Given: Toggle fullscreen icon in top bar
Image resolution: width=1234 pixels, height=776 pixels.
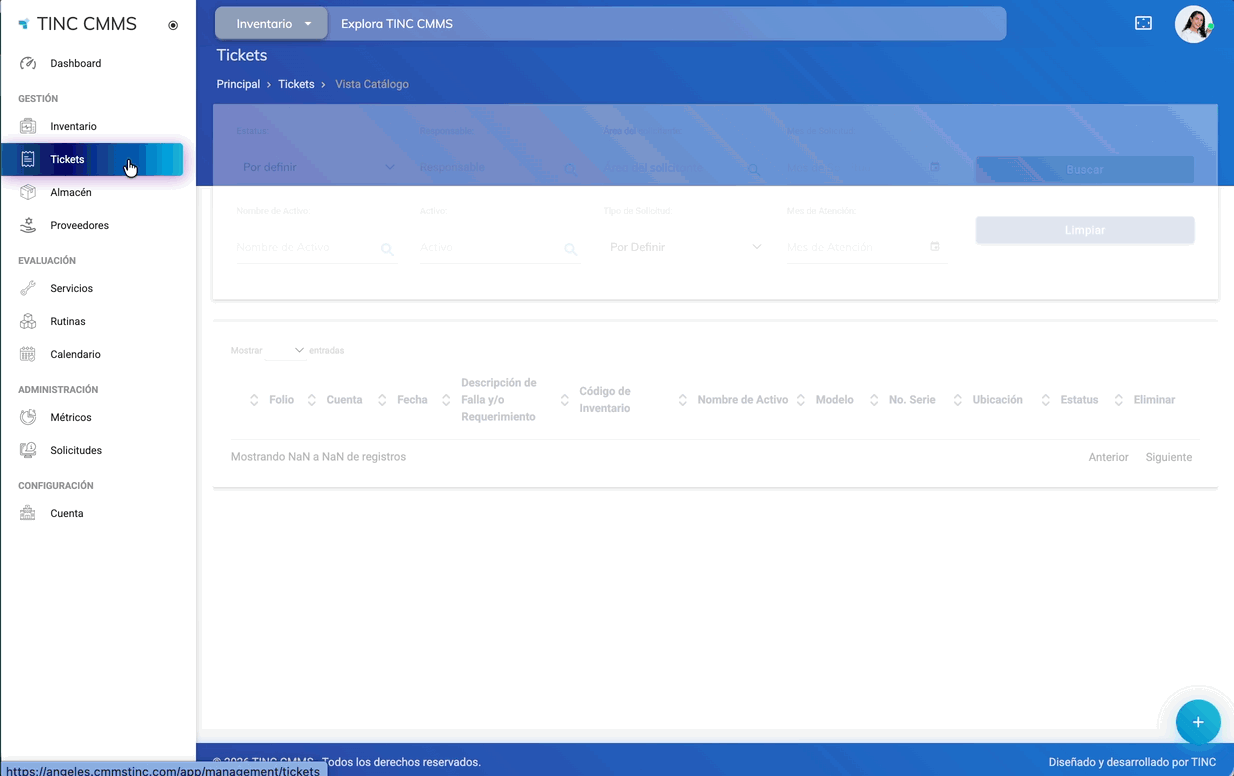Looking at the screenshot, I should (x=1143, y=23).
